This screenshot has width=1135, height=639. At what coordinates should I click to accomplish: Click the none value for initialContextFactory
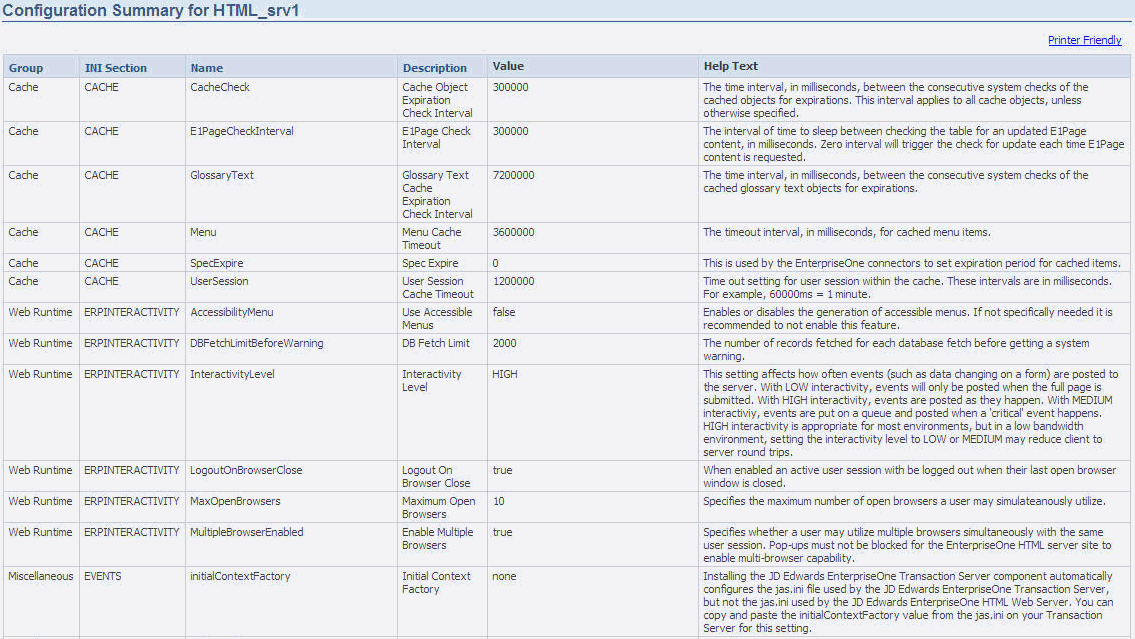[x=505, y=576]
